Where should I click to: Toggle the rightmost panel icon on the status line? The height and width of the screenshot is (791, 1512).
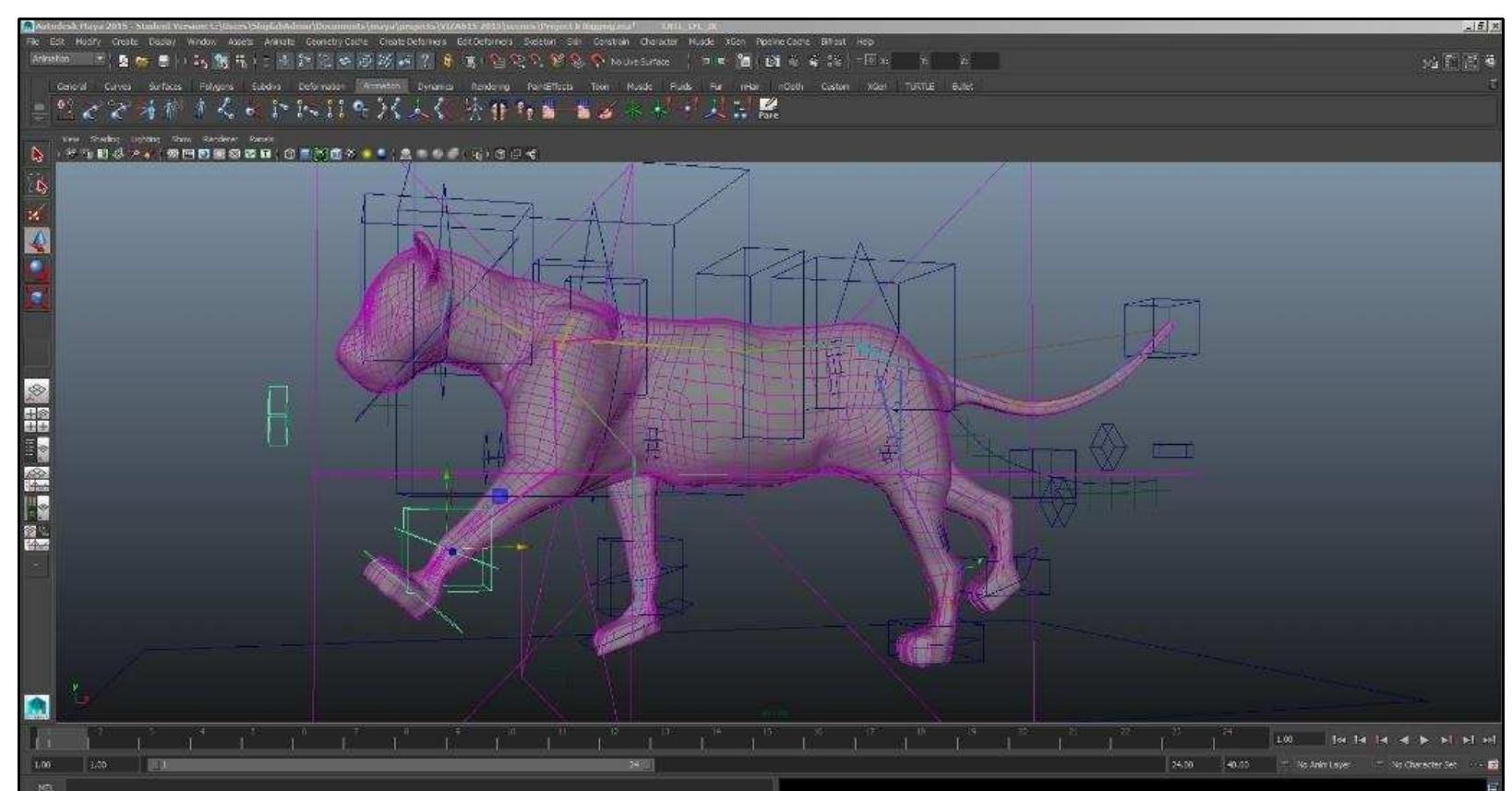click(1491, 61)
